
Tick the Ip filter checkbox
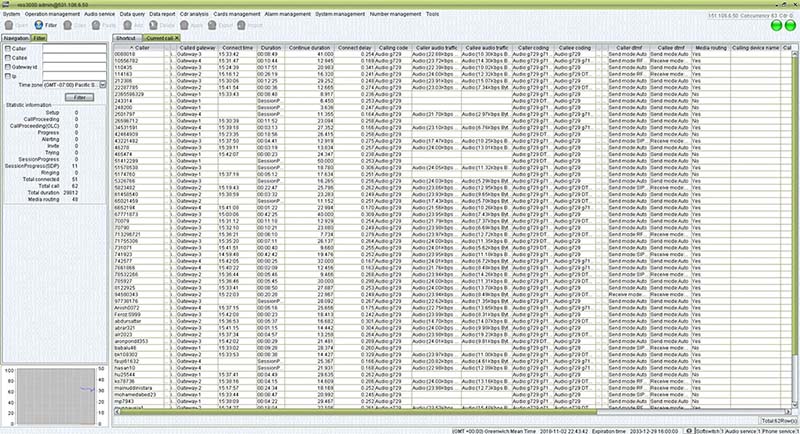[8, 76]
